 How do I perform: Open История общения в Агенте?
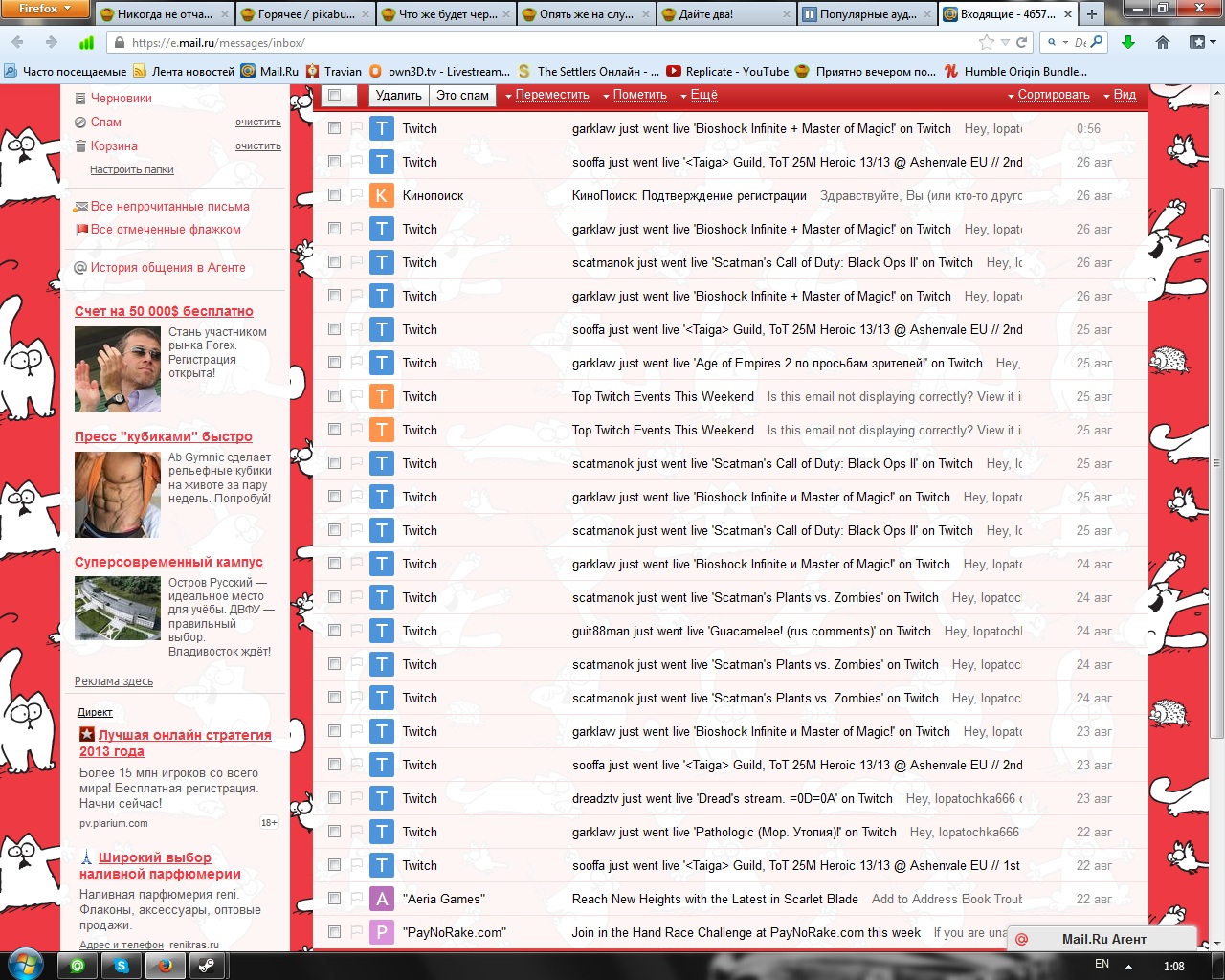(x=167, y=267)
